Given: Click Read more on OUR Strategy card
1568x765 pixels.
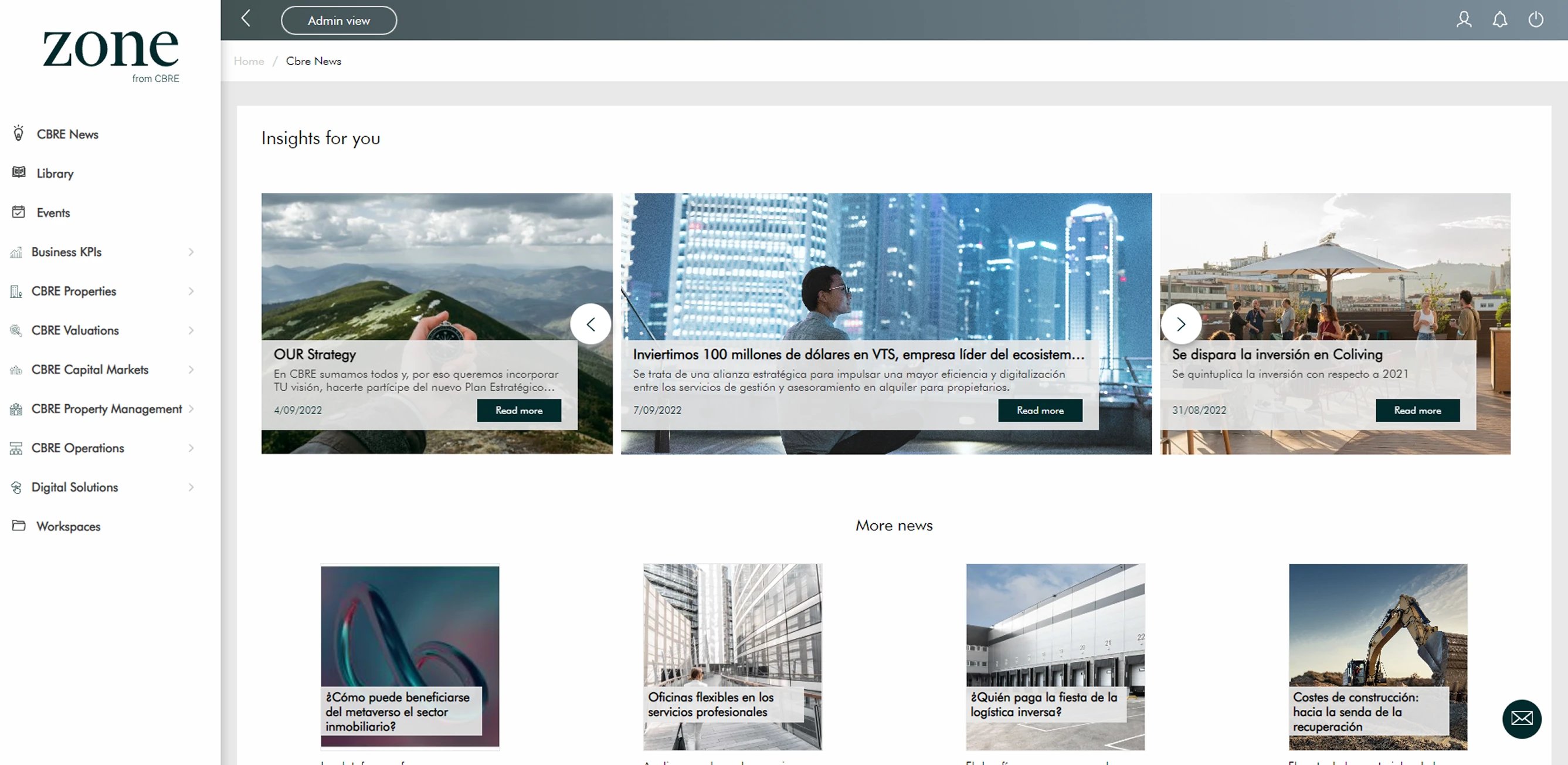Looking at the screenshot, I should 518,411.
